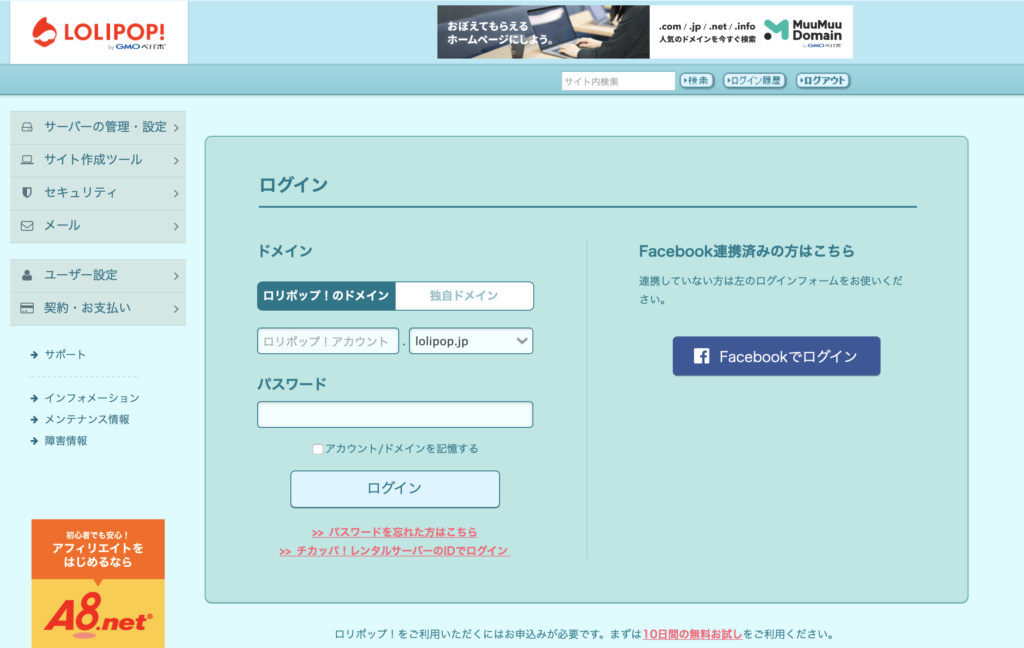Screen dimensions: 1024x648
Task: Click the server icon beside サーバーの管理・設定
Action: [x=27, y=127]
